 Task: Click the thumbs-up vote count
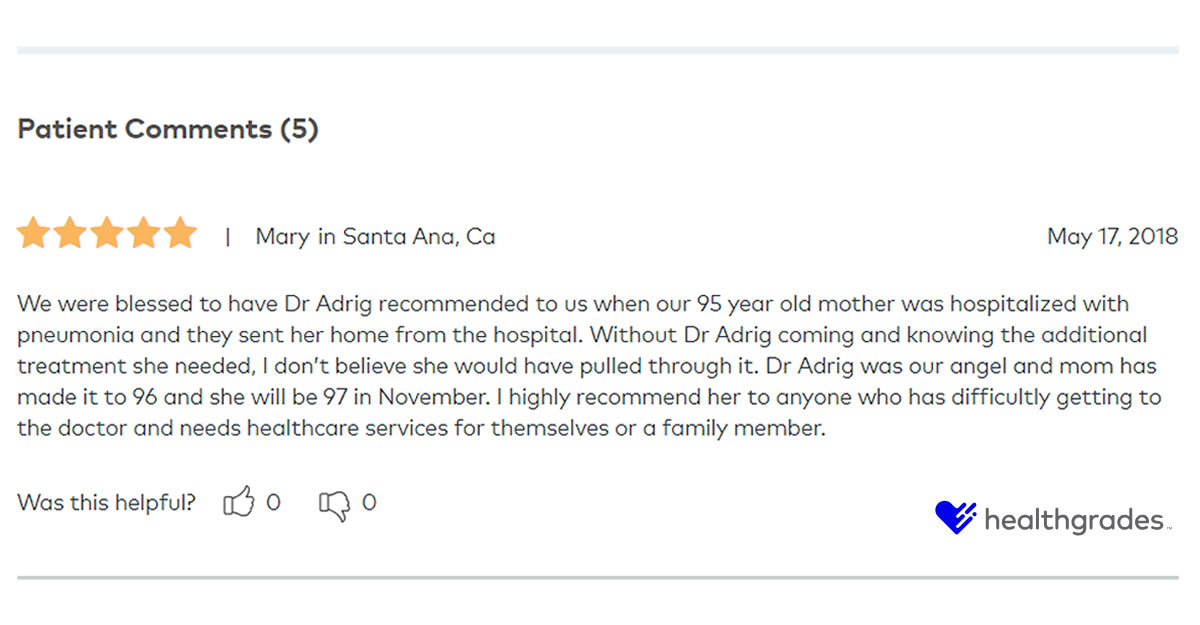pos(273,502)
